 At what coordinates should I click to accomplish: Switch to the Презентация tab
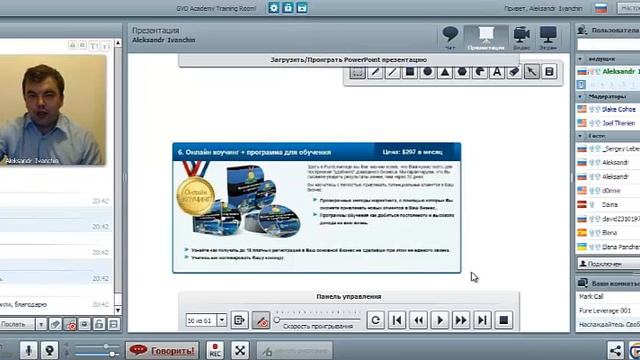pos(486,38)
